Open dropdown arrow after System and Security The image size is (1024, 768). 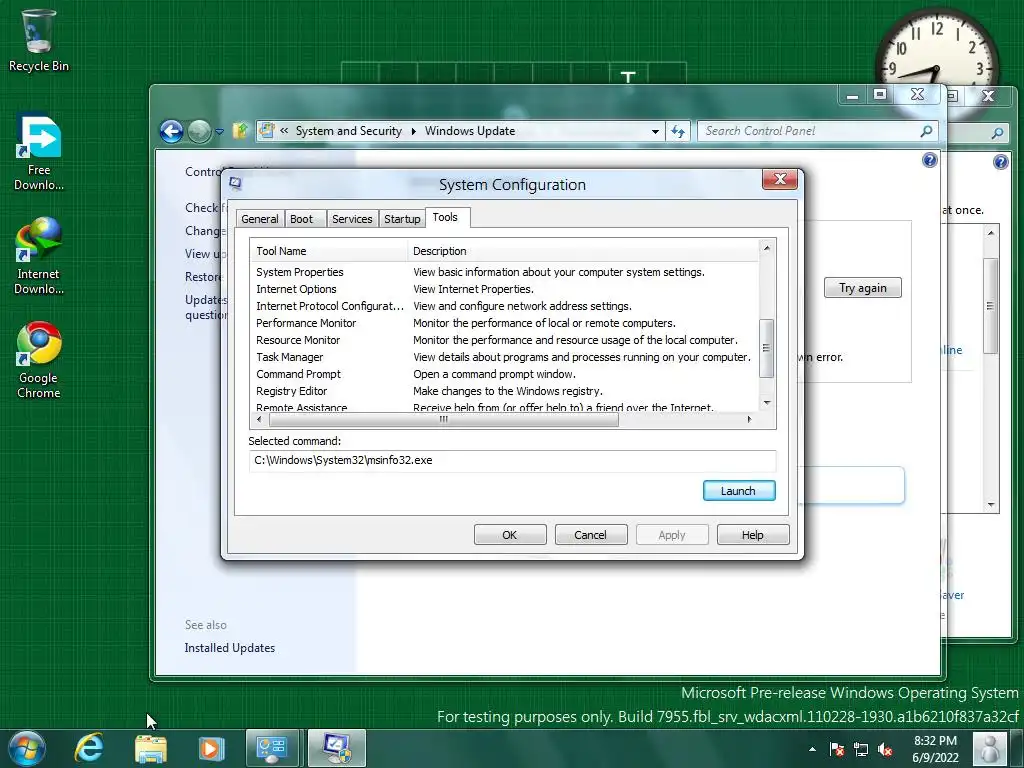tap(413, 131)
